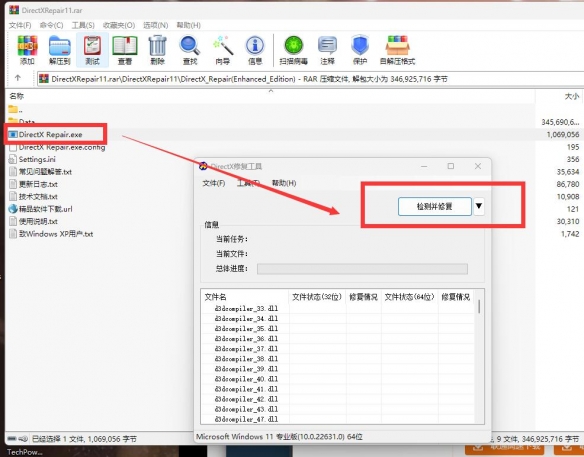The image size is (584, 457).
Task: Open the WinRAR 命令(C) menu
Action: 51,25
